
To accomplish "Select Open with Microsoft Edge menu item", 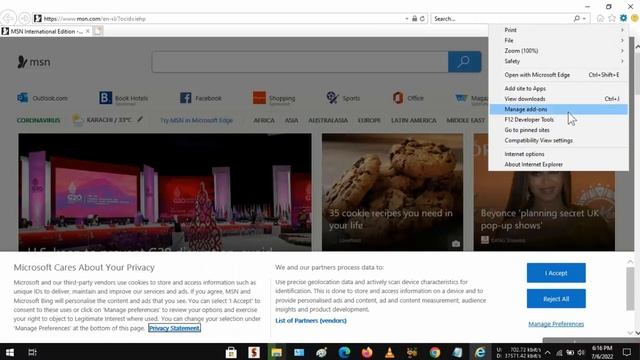I will tap(558, 75).
